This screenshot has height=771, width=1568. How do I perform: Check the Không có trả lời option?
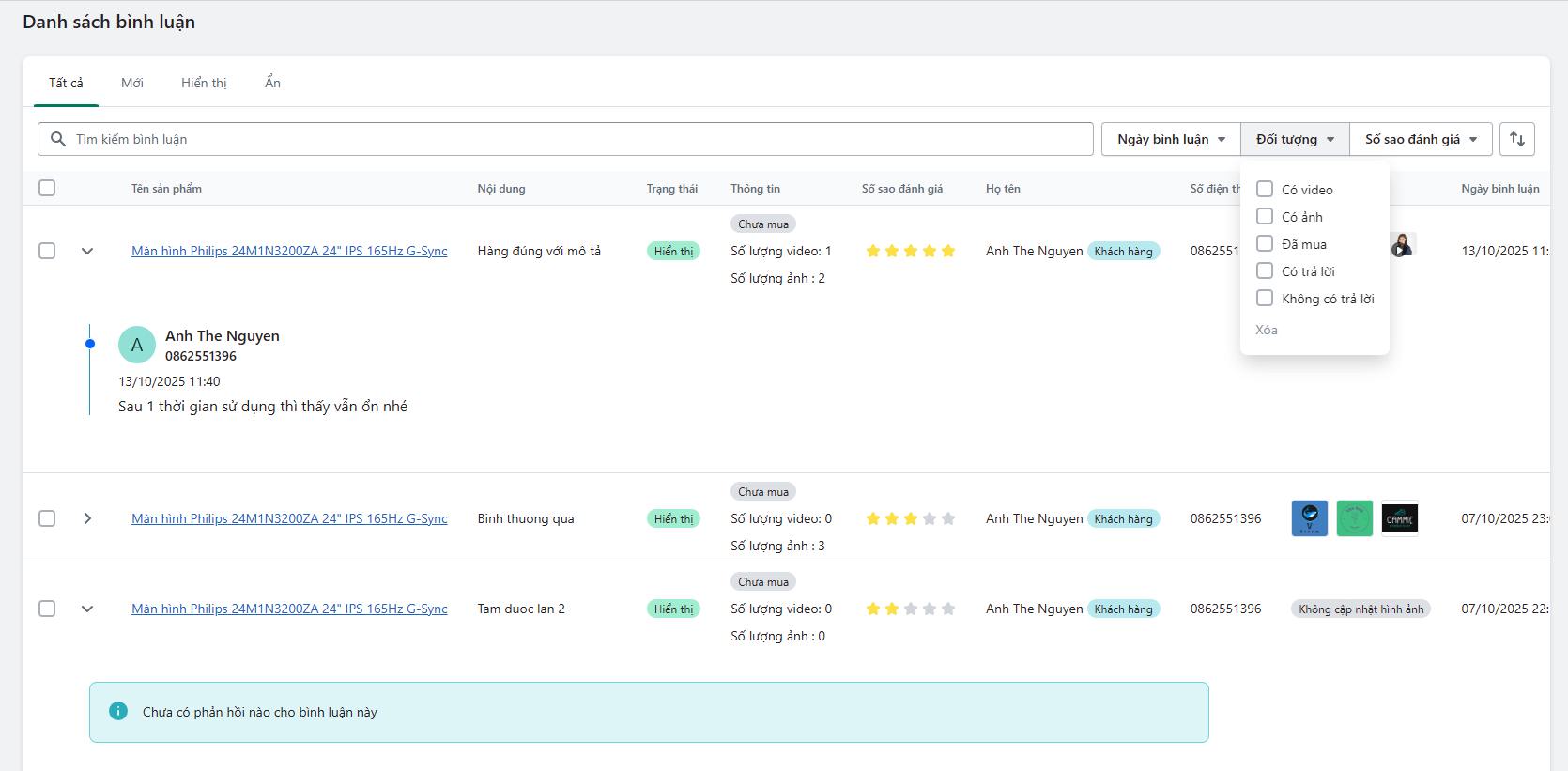[x=1265, y=298]
